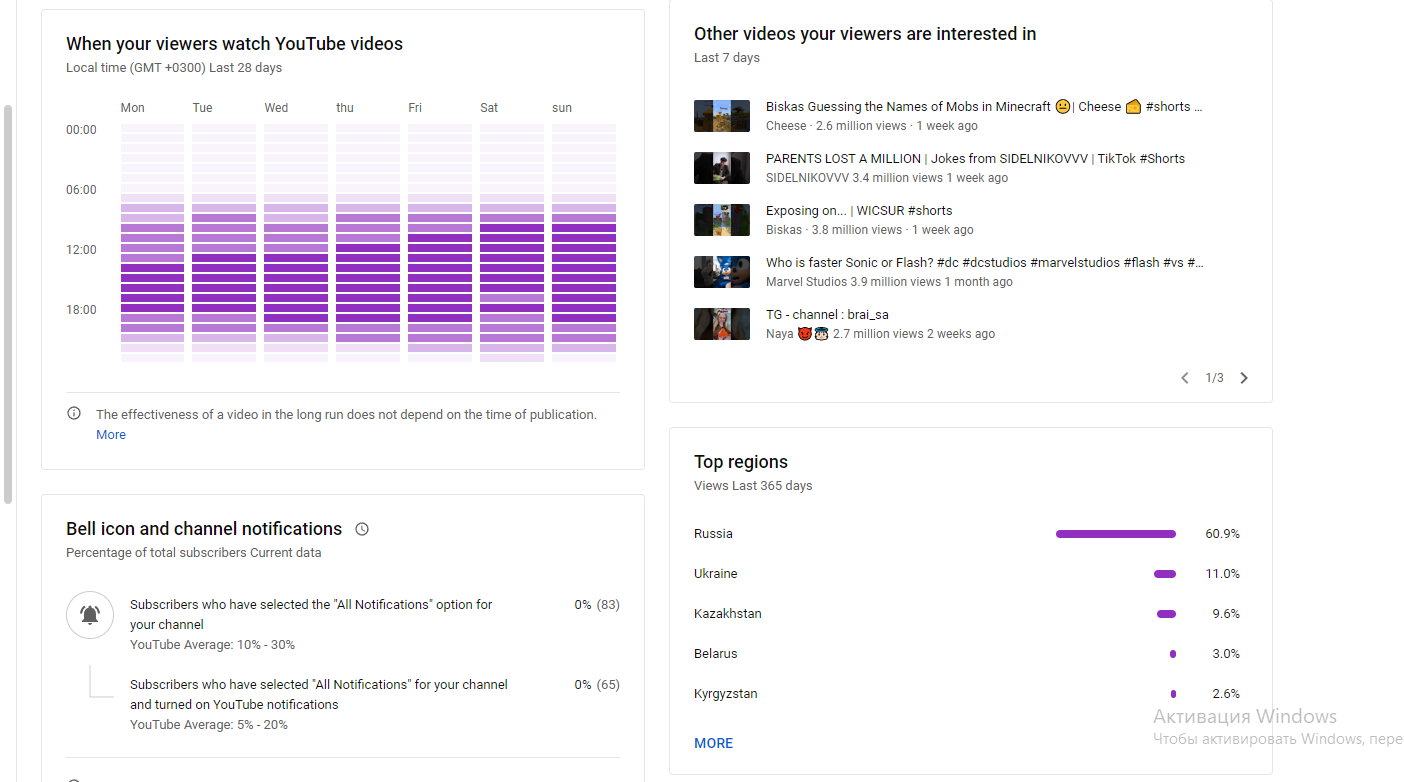This screenshot has height=782, width=1404.
Task: Click the Russia region bar
Action: (x=1116, y=534)
